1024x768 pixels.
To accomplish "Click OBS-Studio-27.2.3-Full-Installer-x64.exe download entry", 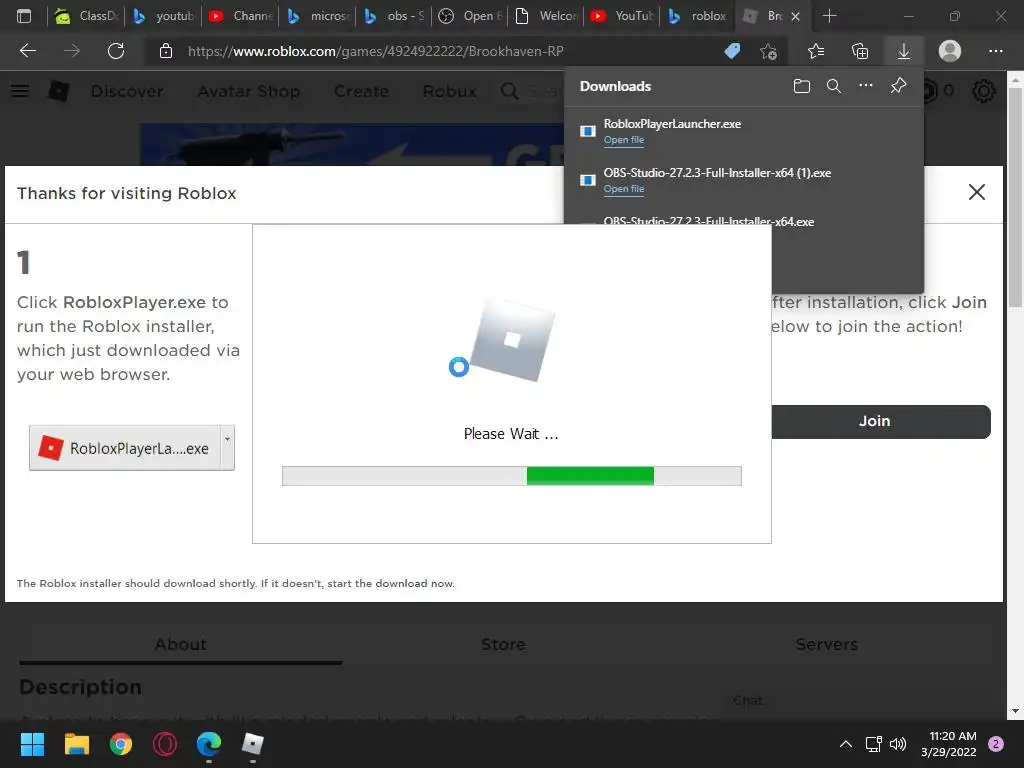I will coord(709,221).
